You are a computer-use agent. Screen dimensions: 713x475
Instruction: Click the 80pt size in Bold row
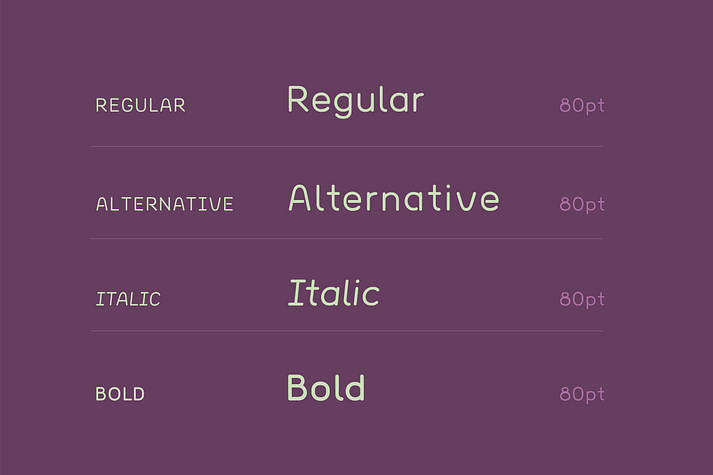(x=582, y=395)
